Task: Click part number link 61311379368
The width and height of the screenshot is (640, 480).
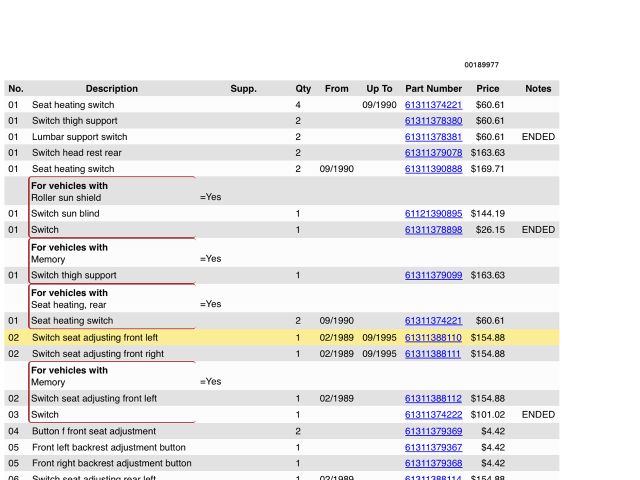Action: coord(433,463)
